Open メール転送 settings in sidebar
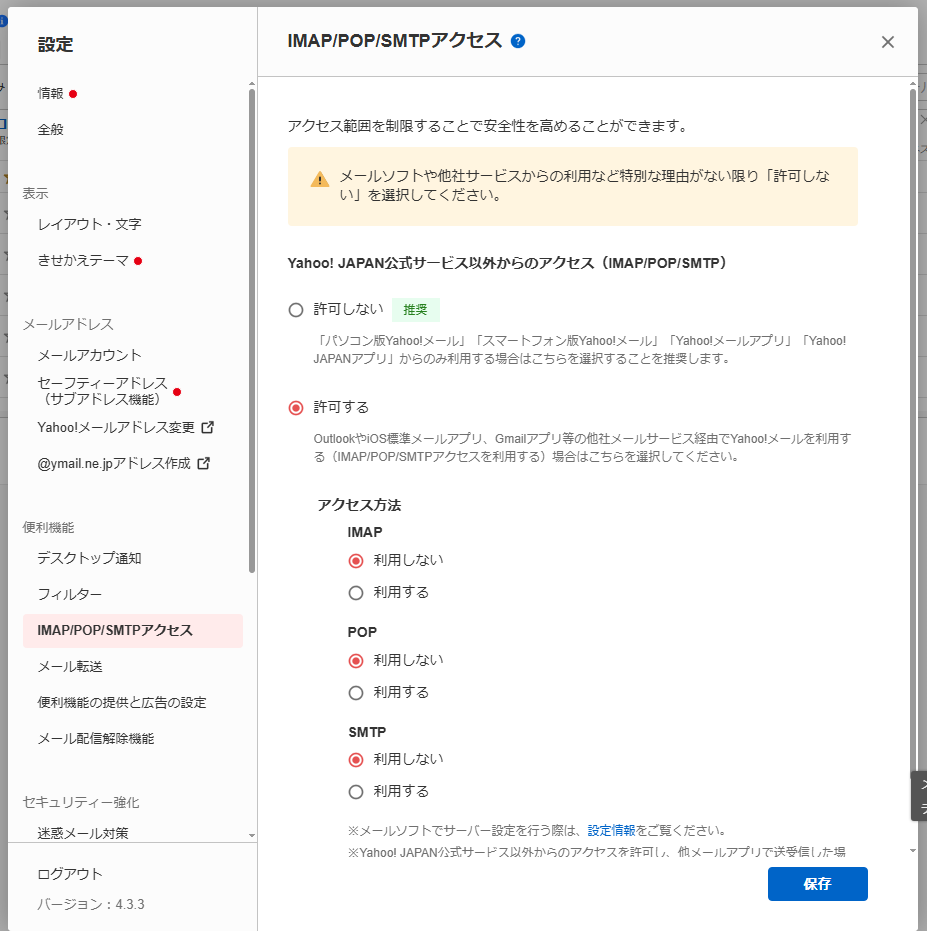The width and height of the screenshot is (927, 931). coord(70,666)
